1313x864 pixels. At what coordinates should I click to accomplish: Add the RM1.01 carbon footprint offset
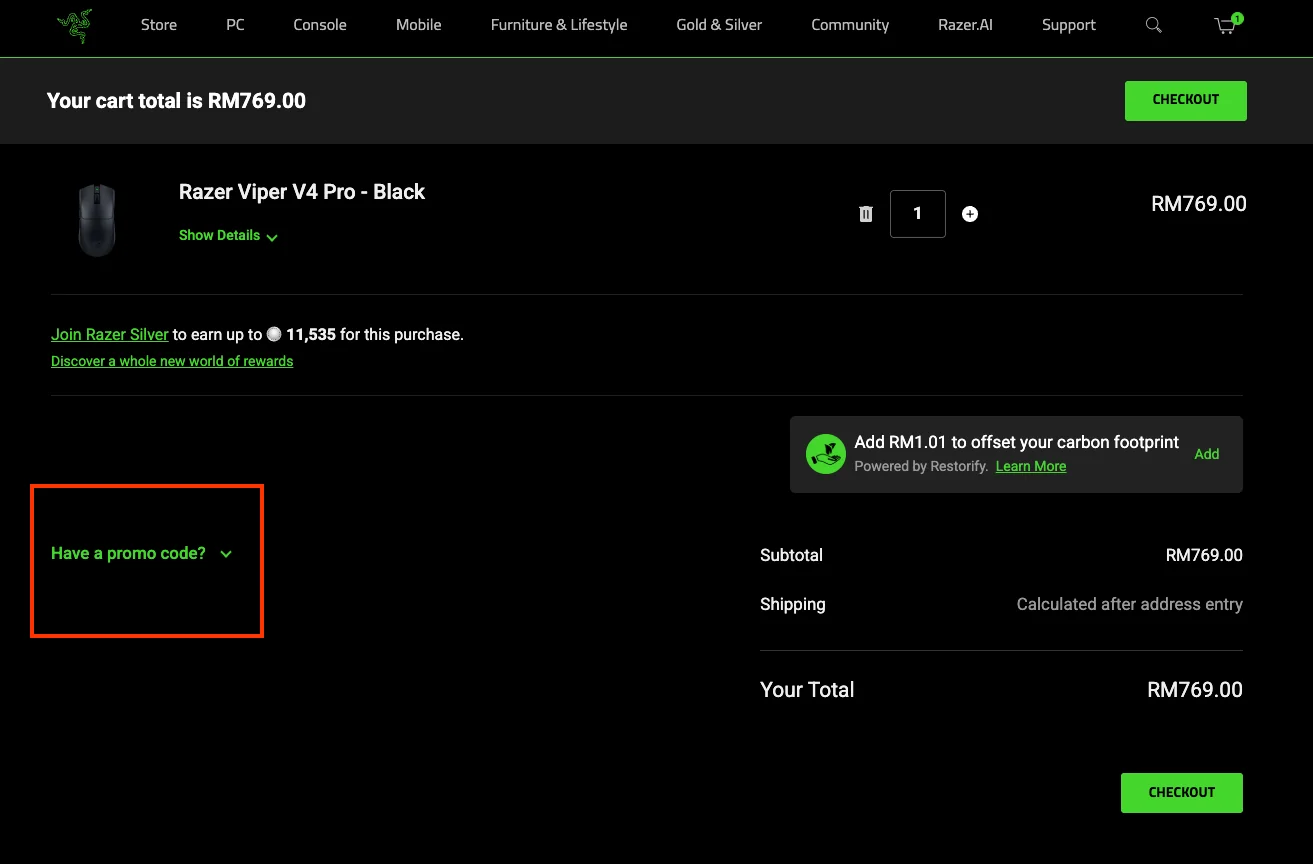1206,454
